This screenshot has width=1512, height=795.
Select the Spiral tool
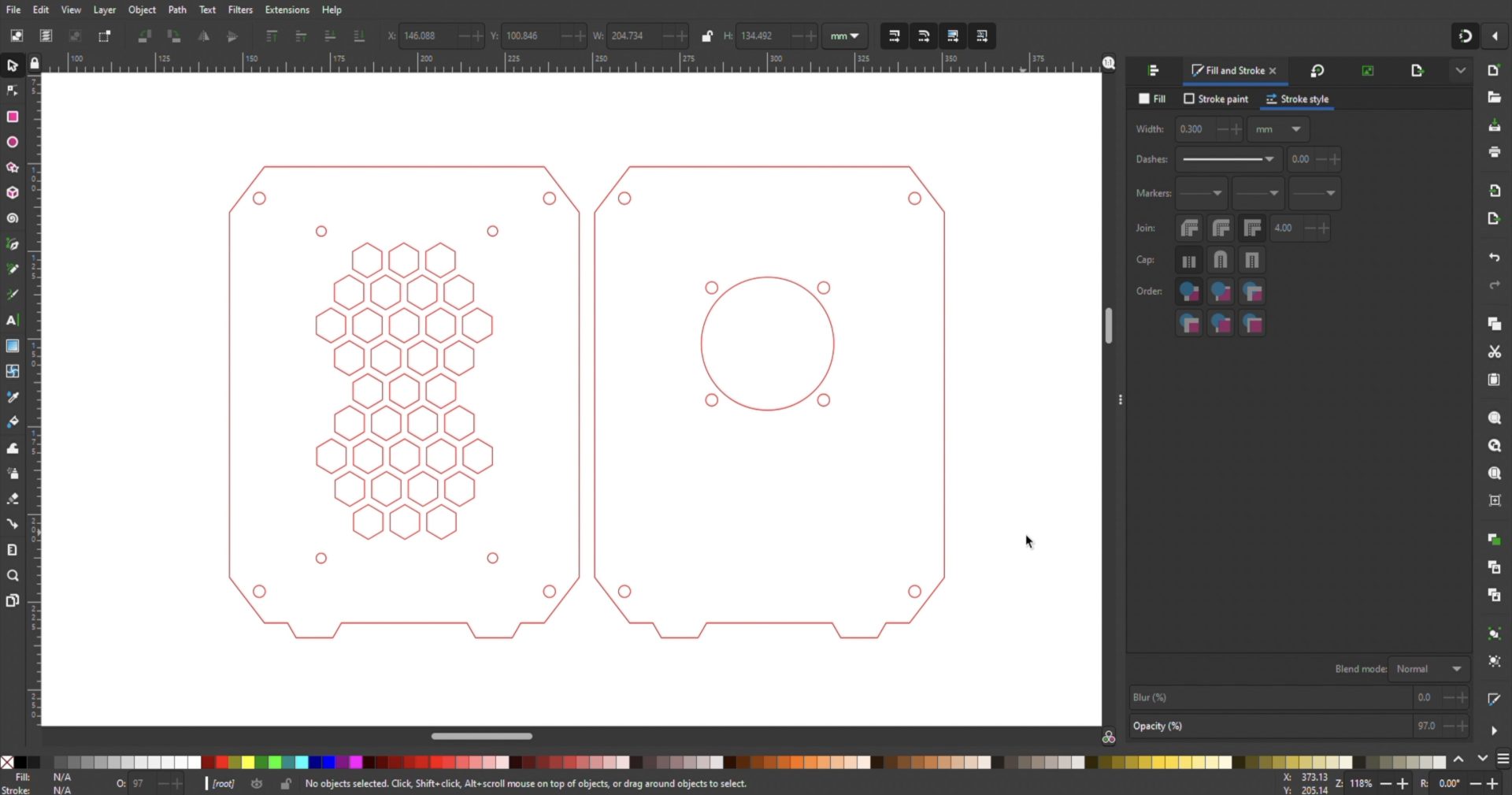(x=13, y=218)
